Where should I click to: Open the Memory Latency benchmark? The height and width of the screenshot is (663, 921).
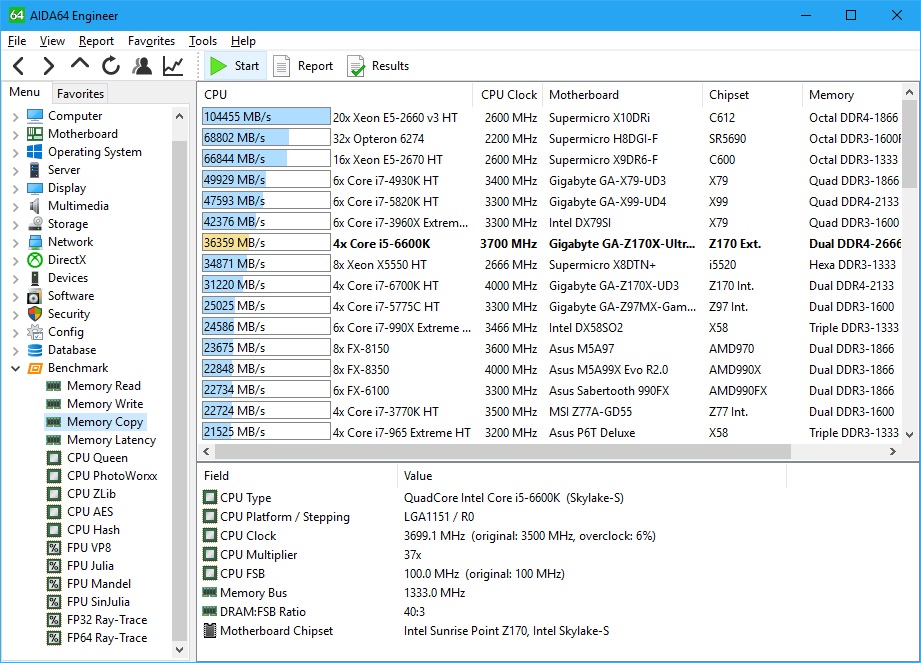click(x=111, y=440)
